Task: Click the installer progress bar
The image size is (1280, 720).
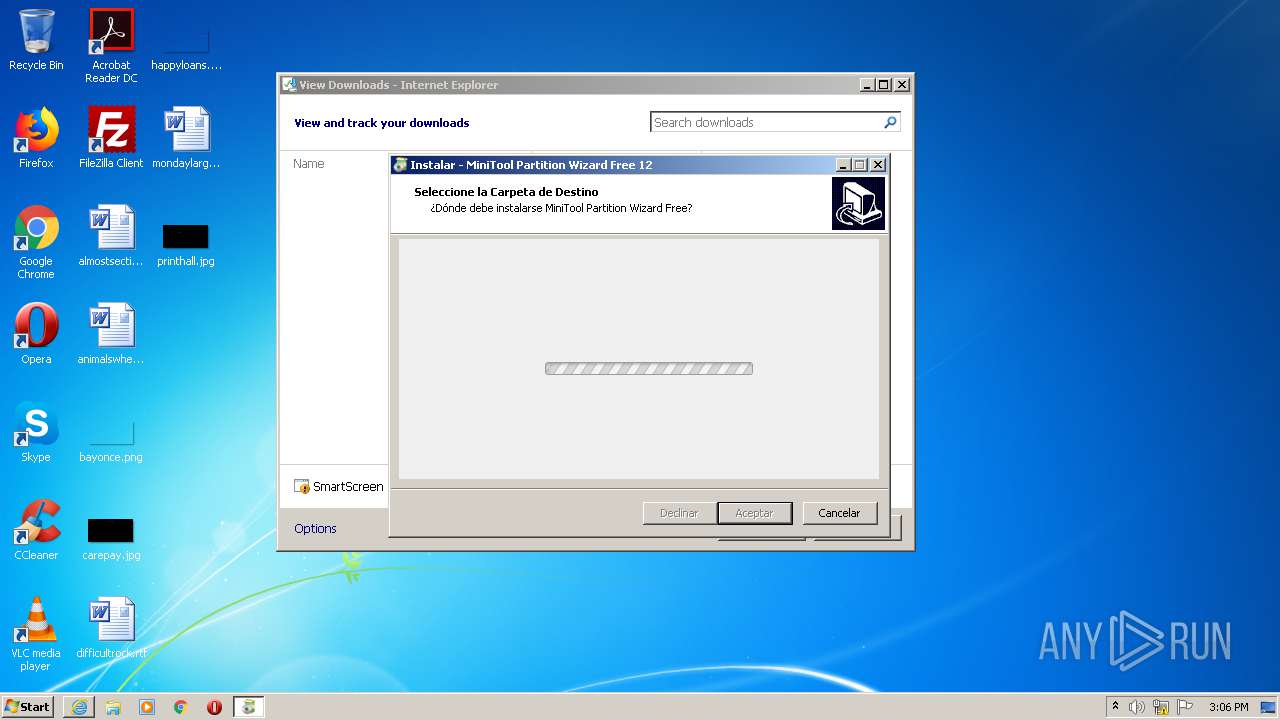Action: click(x=649, y=369)
